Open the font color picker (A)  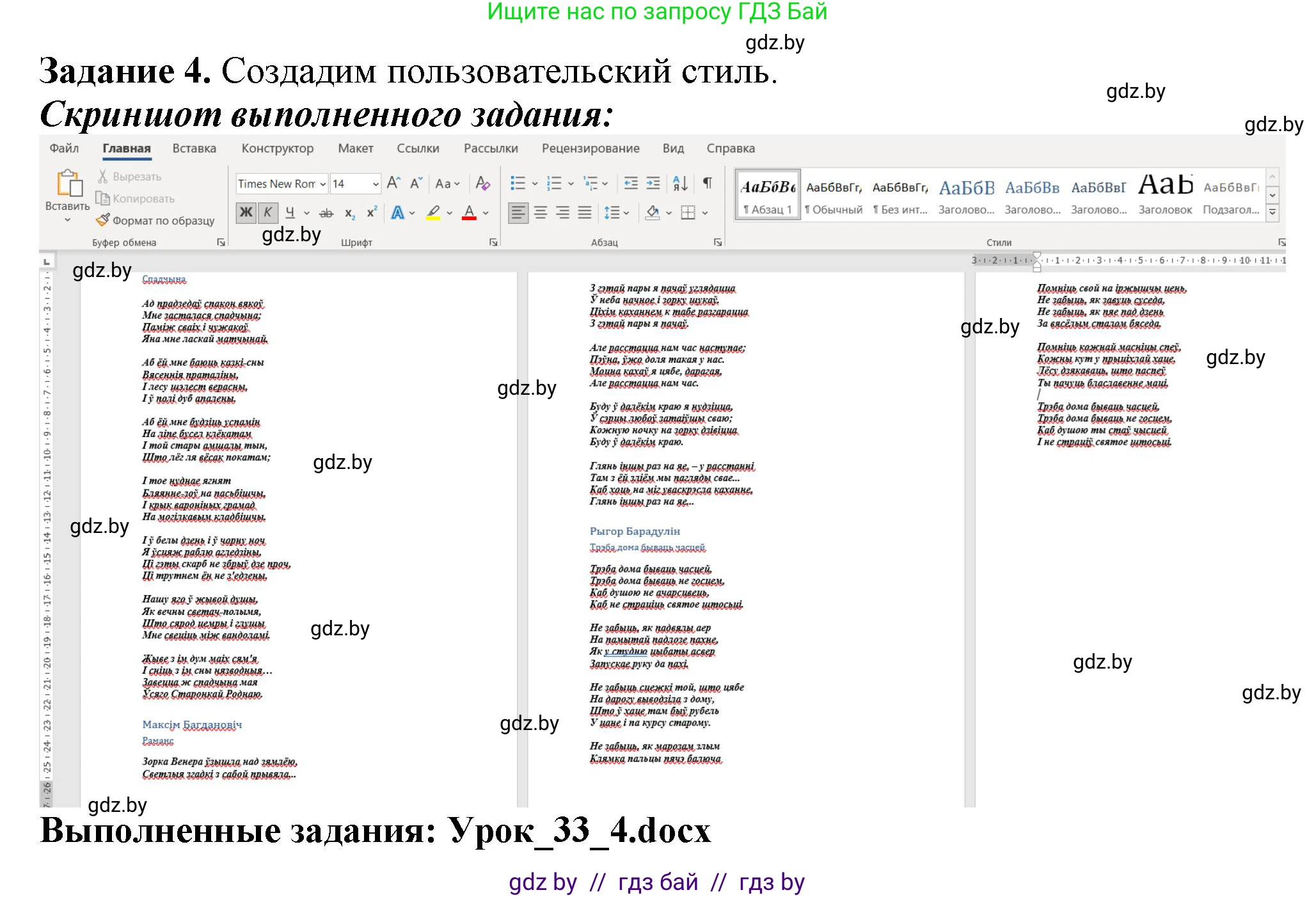[470, 212]
